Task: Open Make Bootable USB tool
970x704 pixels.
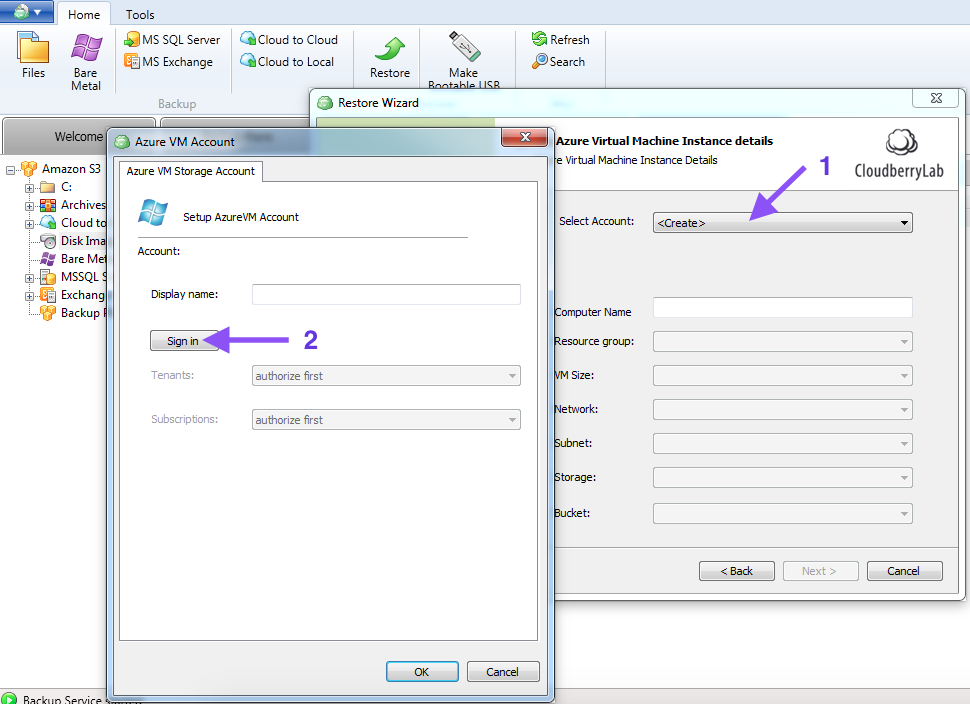Action: tap(464, 60)
